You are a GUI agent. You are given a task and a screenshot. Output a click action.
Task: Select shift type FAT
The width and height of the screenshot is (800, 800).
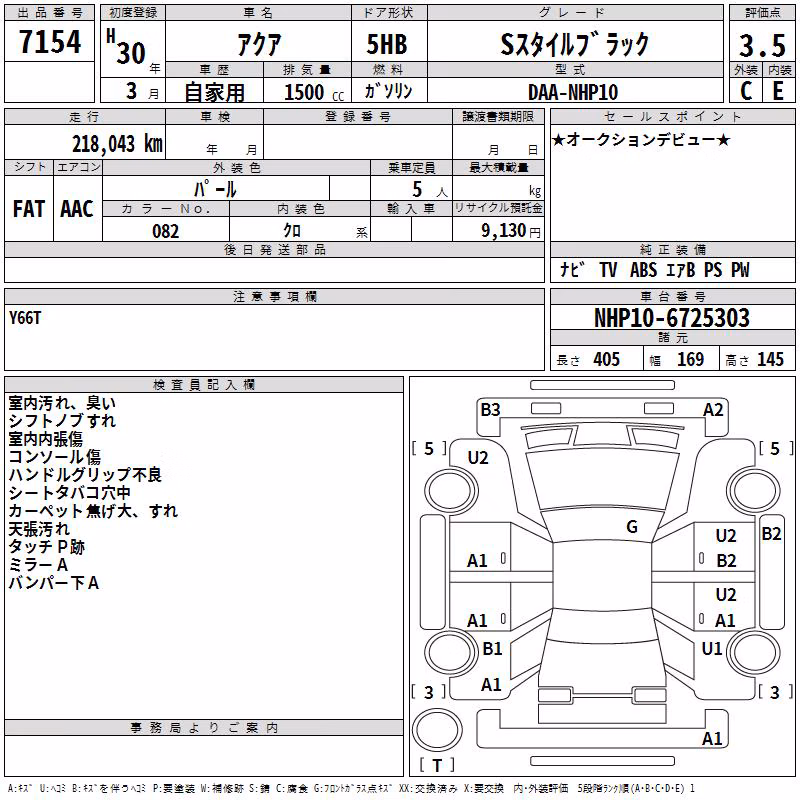coord(29,209)
